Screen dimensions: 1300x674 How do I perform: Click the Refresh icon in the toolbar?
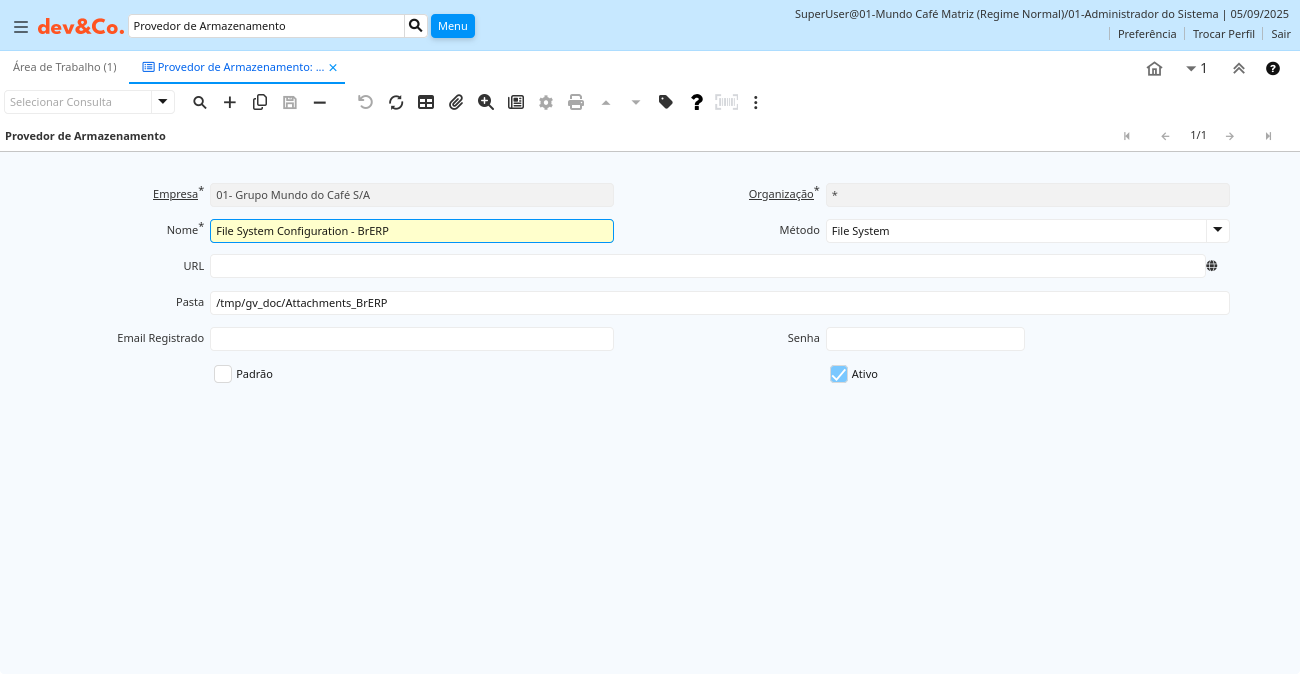pos(396,102)
